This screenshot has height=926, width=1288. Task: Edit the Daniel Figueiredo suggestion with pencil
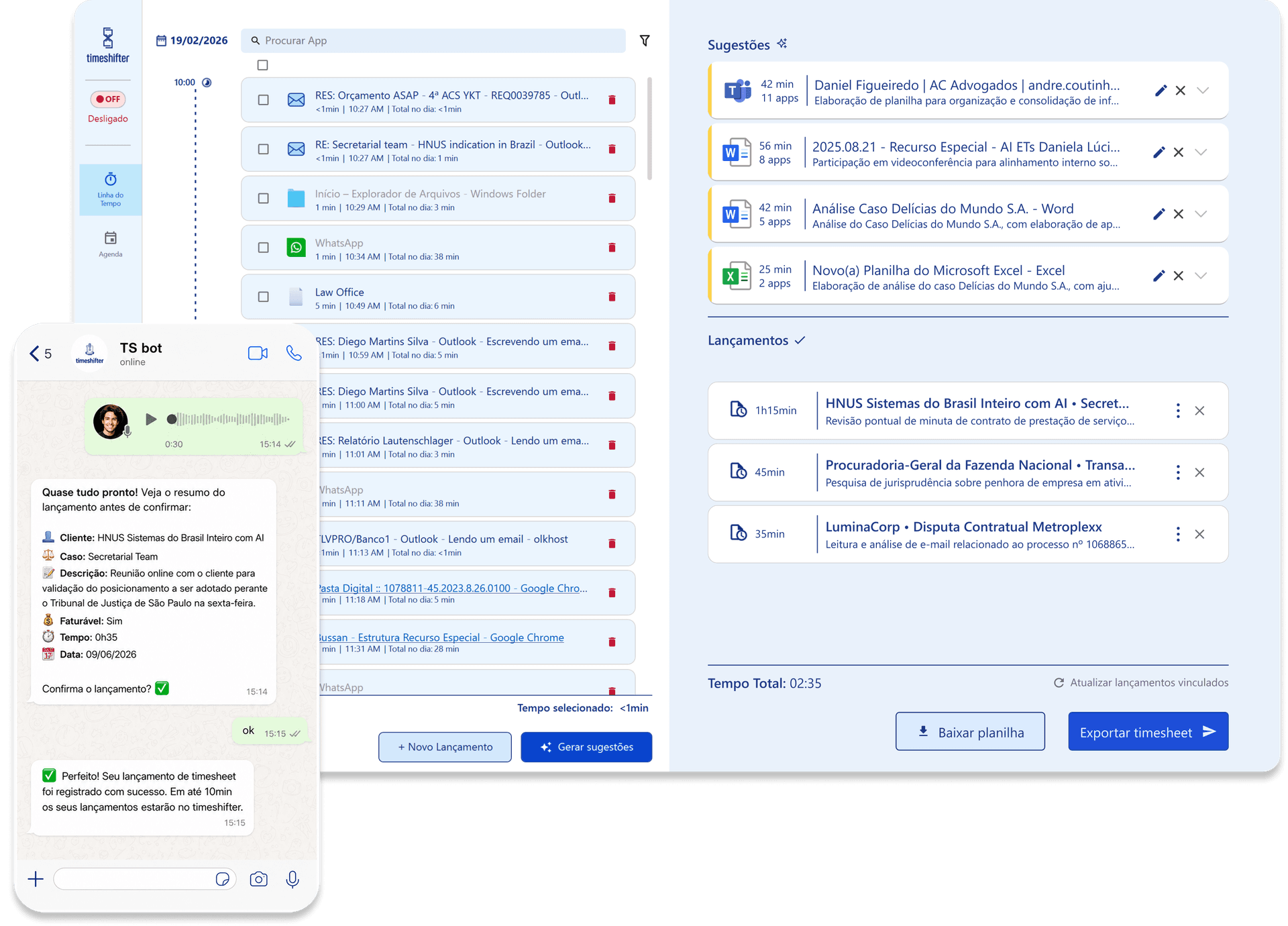coord(1161,91)
